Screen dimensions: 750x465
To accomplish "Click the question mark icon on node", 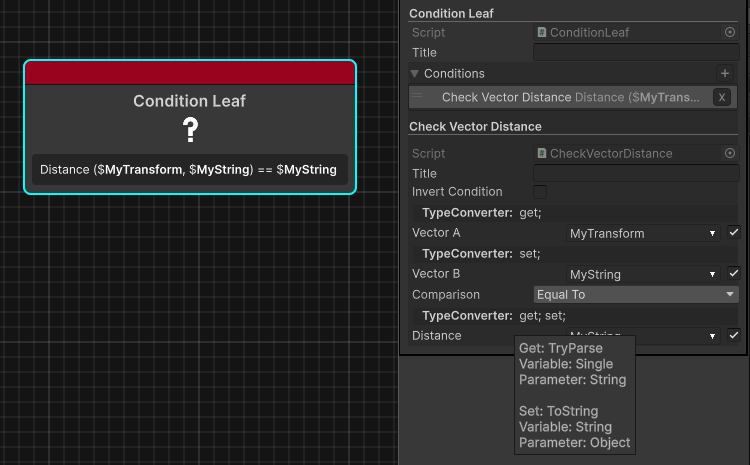I will (x=190, y=129).
